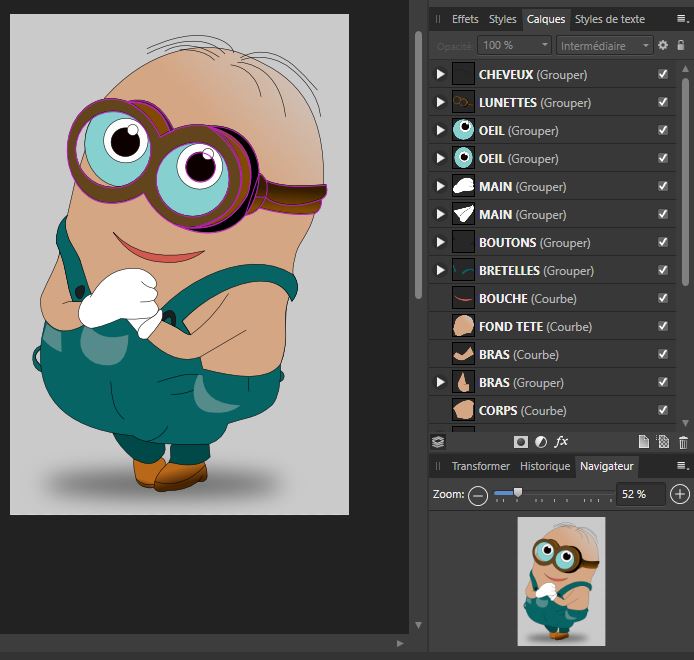Click the edit all layers icon
Image resolution: width=694 pixels, height=660 pixels.
click(x=438, y=442)
